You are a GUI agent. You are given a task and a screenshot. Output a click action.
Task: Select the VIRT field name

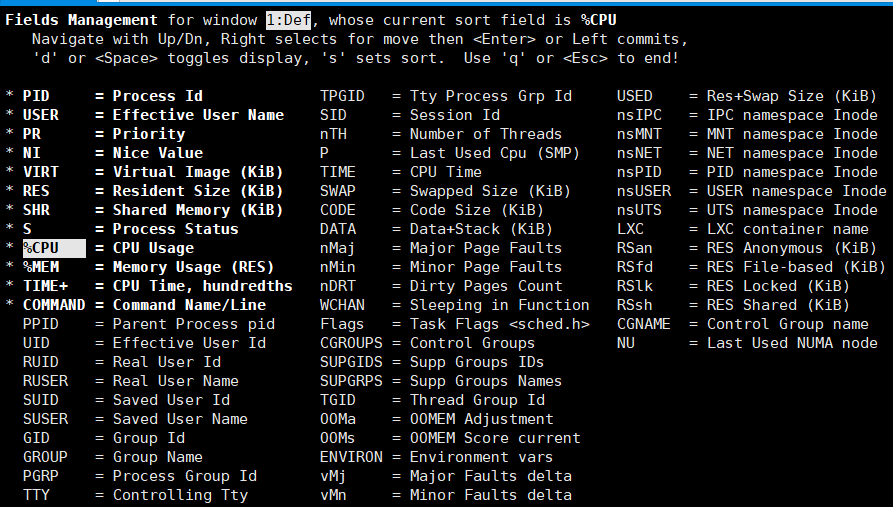pyautogui.click(x=40, y=172)
